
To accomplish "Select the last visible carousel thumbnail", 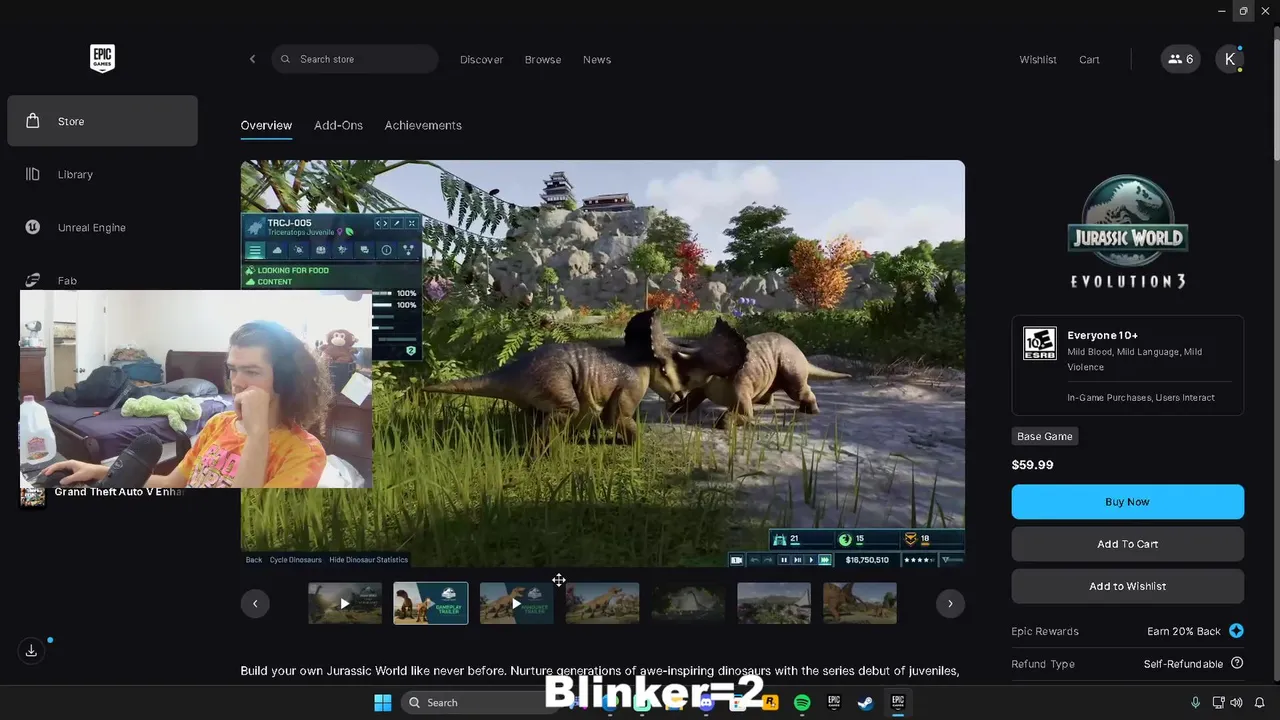I will tap(860, 603).
